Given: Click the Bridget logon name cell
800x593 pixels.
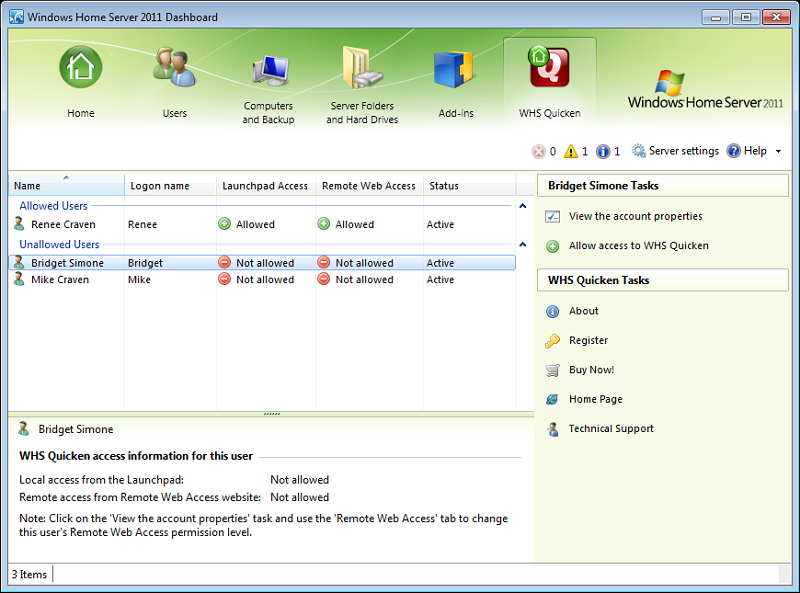Looking at the screenshot, I should click(x=145, y=263).
